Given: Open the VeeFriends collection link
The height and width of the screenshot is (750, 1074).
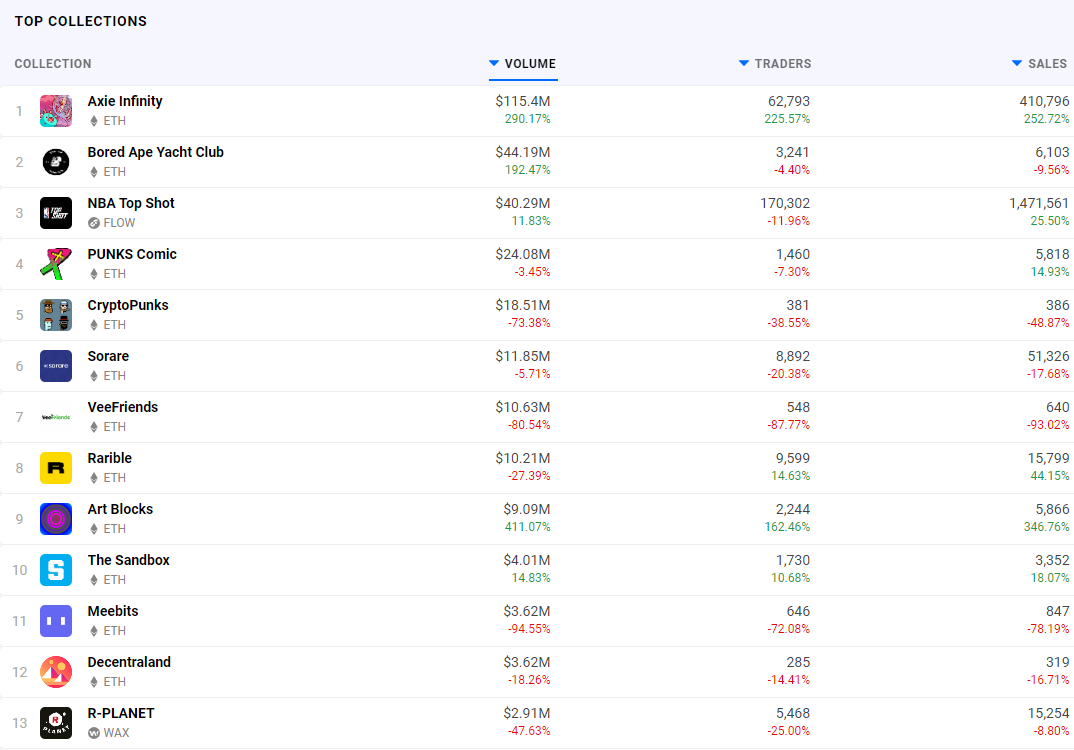Looking at the screenshot, I should [x=123, y=408].
